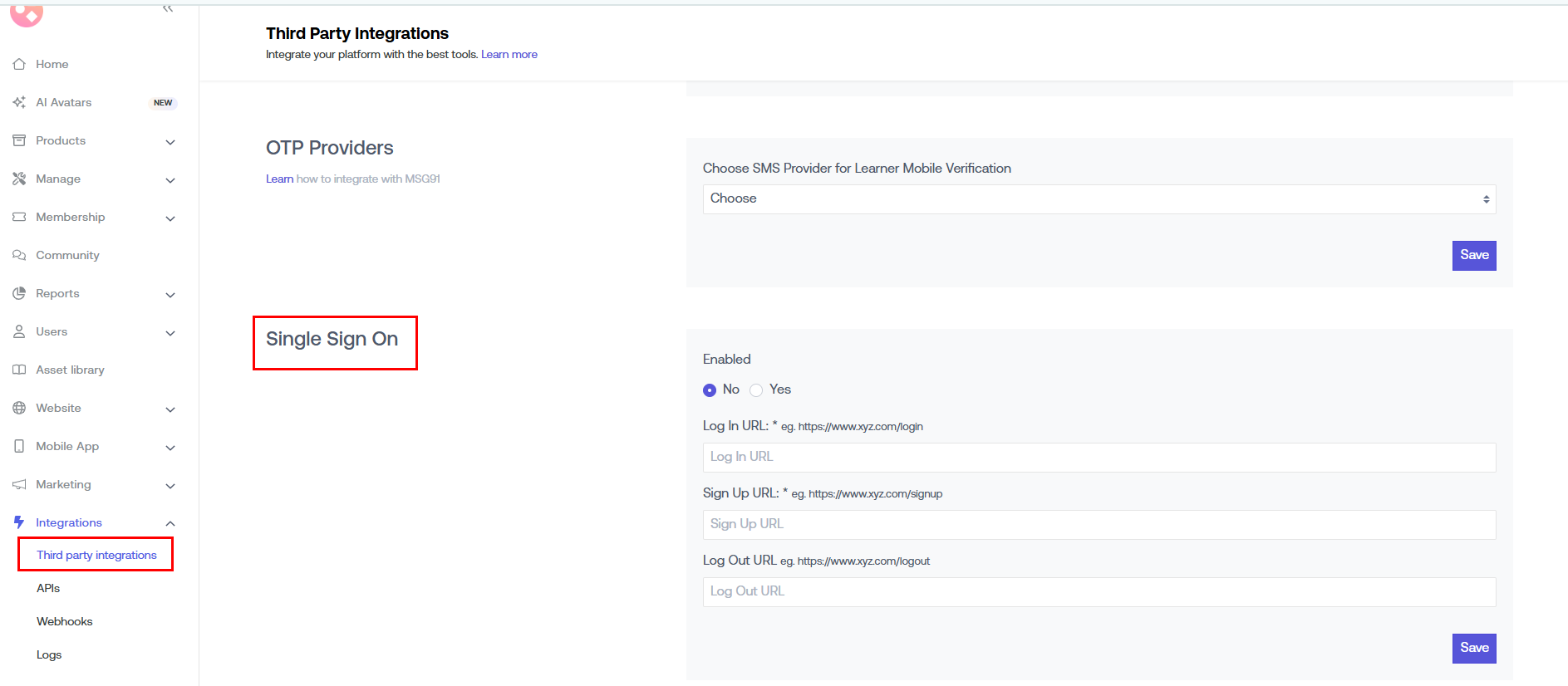Screen dimensions: 1568x686
Task: Save the OTP Providers settings
Action: (x=1473, y=255)
